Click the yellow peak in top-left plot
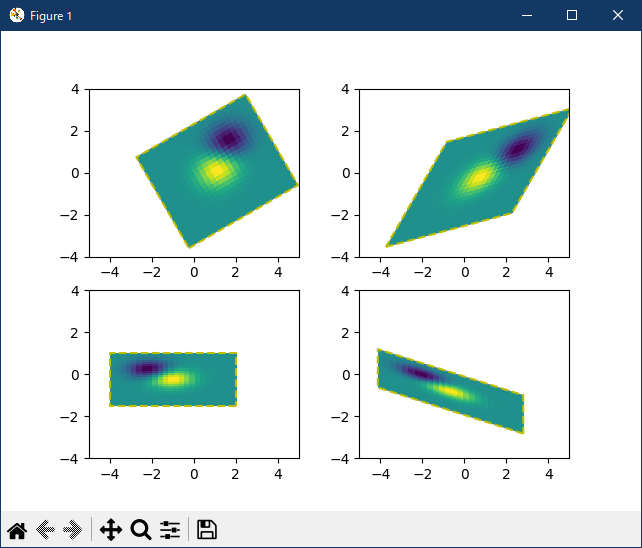This screenshot has width=642, height=548. click(216, 170)
